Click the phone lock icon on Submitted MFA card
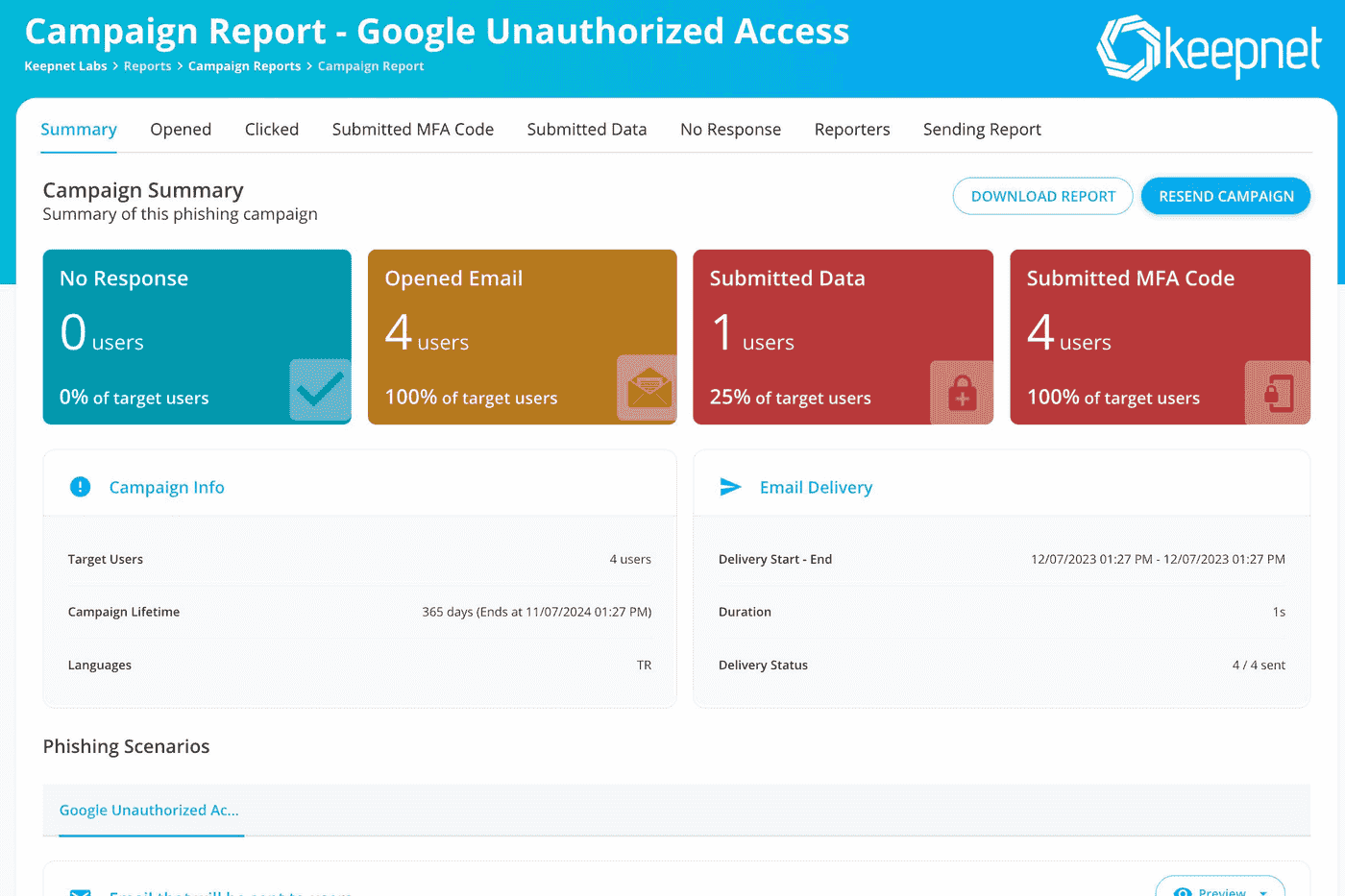The image size is (1345, 896). 1278,393
